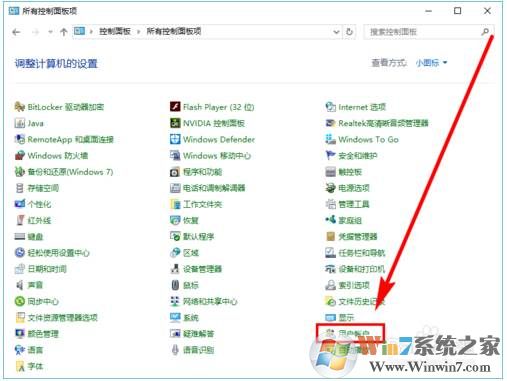Screen dimensions: 507x381
Task: Open 任务栏和导航
Action: pyautogui.click(x=355, y=253)
